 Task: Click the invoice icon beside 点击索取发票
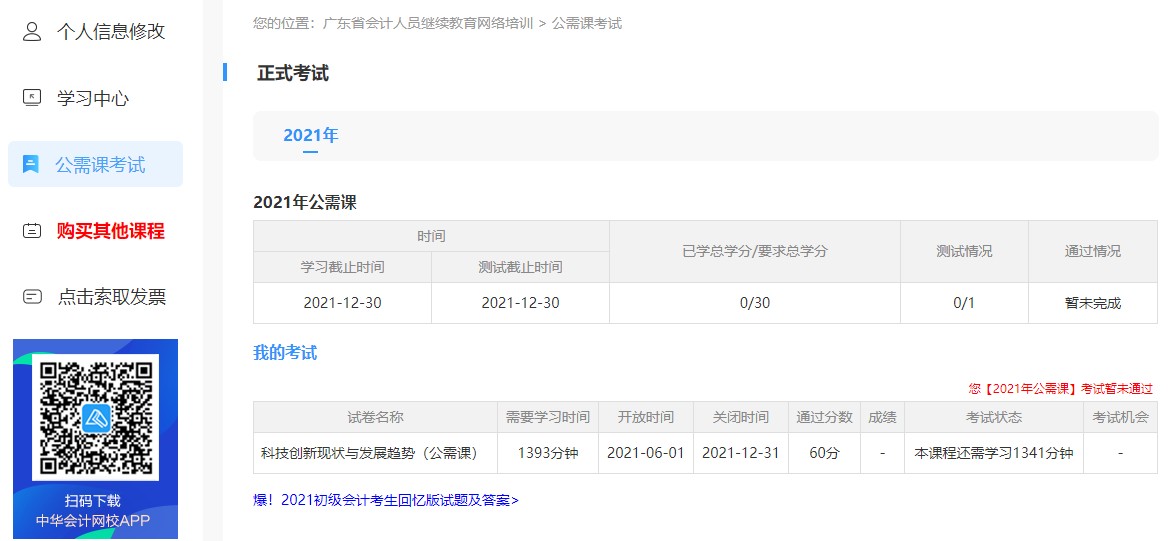[32, 297]
